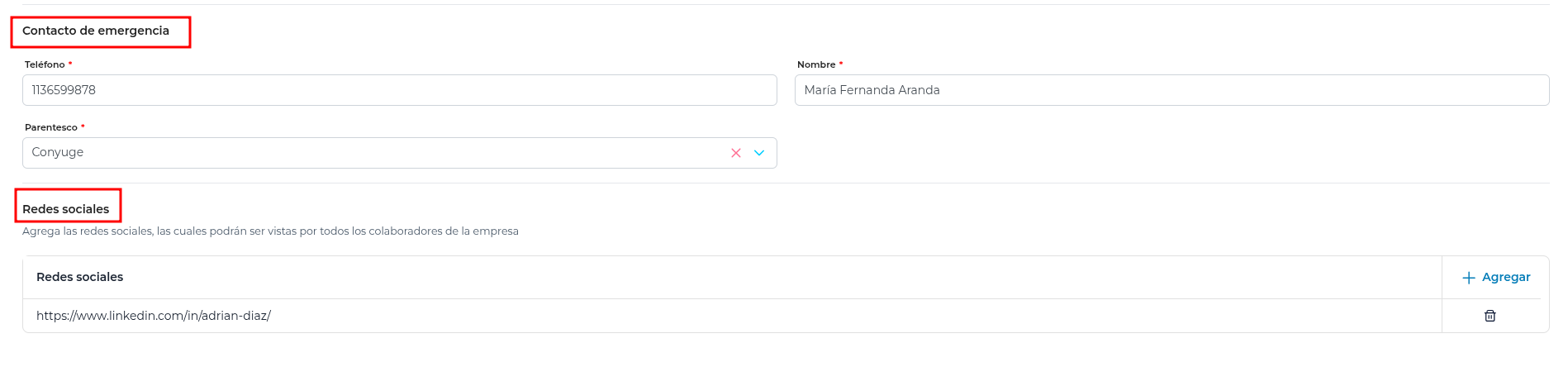Image resolution: width=1568 pixels, height=386 pixels.
Task: Expand the Parentesco dropdown chevron
Action: 759,153
